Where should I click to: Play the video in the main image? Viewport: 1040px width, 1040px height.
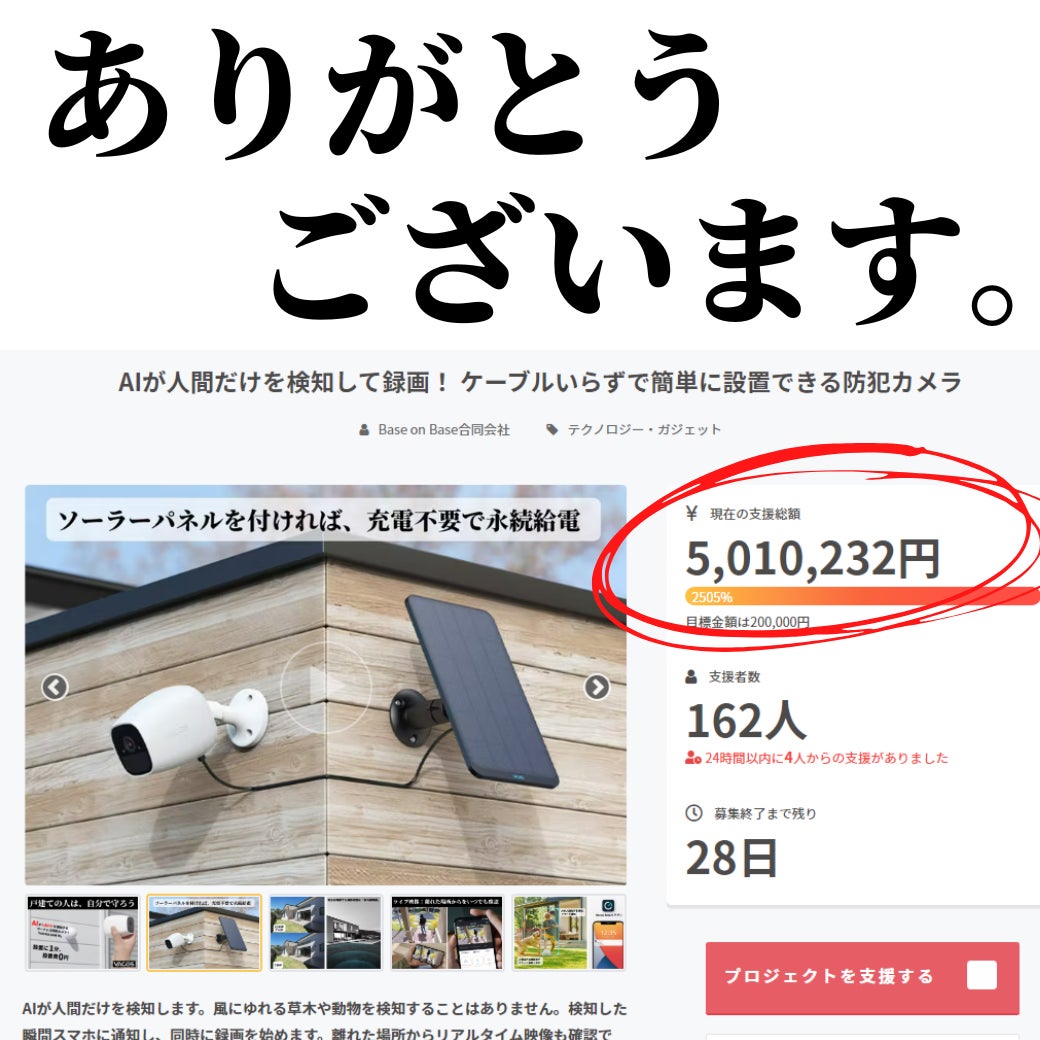coord(326,685)
